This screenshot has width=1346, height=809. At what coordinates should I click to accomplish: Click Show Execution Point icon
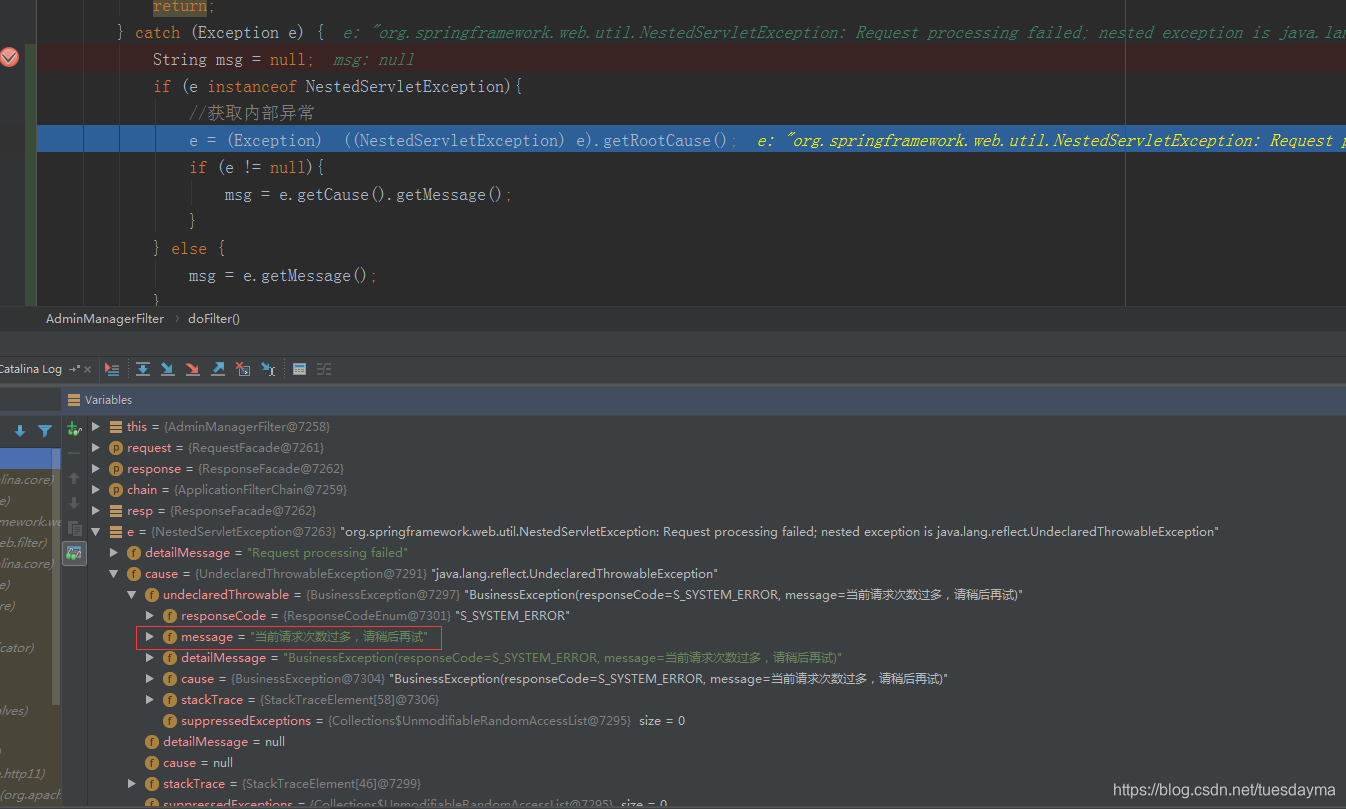[112, 369]
